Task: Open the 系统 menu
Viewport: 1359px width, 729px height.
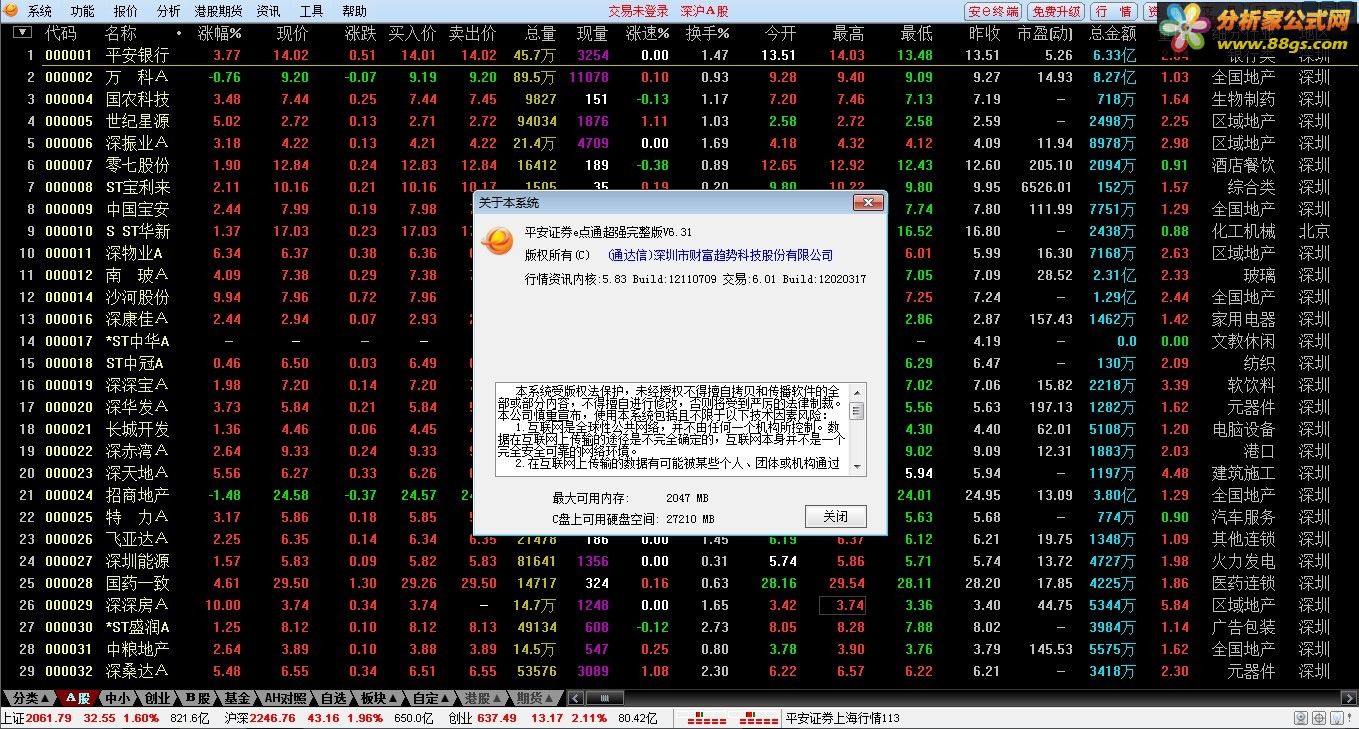Action: 40,11
